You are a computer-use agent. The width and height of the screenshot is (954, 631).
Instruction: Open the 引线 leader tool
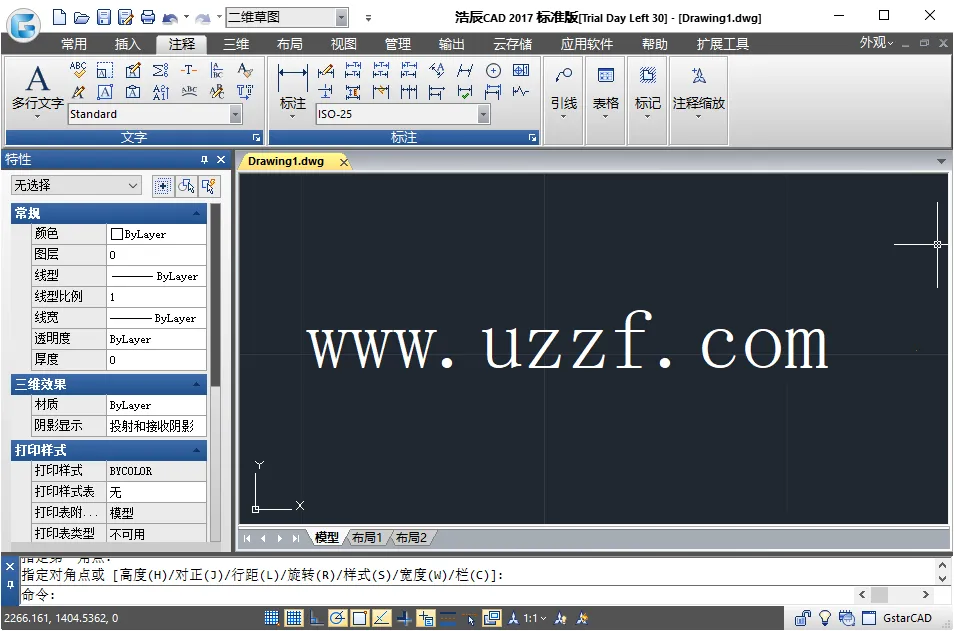[x=563, y=88]
